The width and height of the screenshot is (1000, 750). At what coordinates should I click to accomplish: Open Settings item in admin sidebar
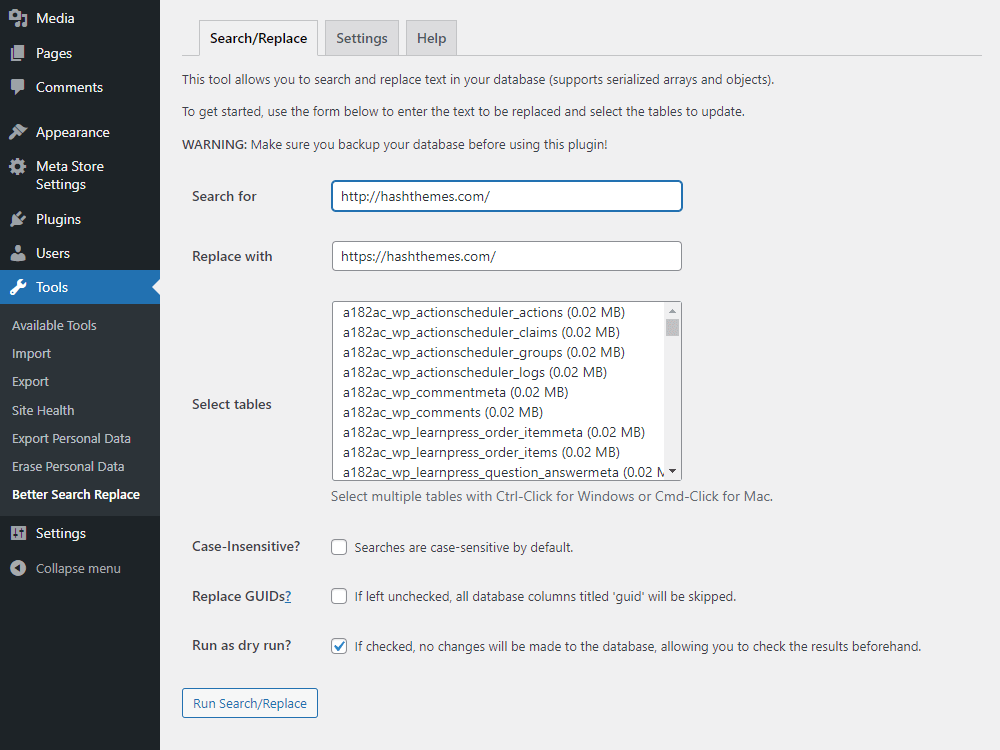point(61,533)
